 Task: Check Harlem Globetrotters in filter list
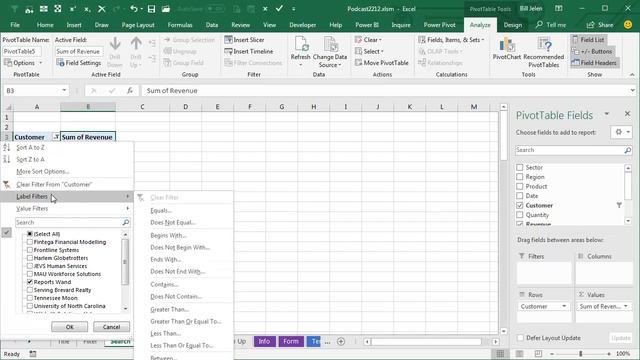[x=30, y=258]
